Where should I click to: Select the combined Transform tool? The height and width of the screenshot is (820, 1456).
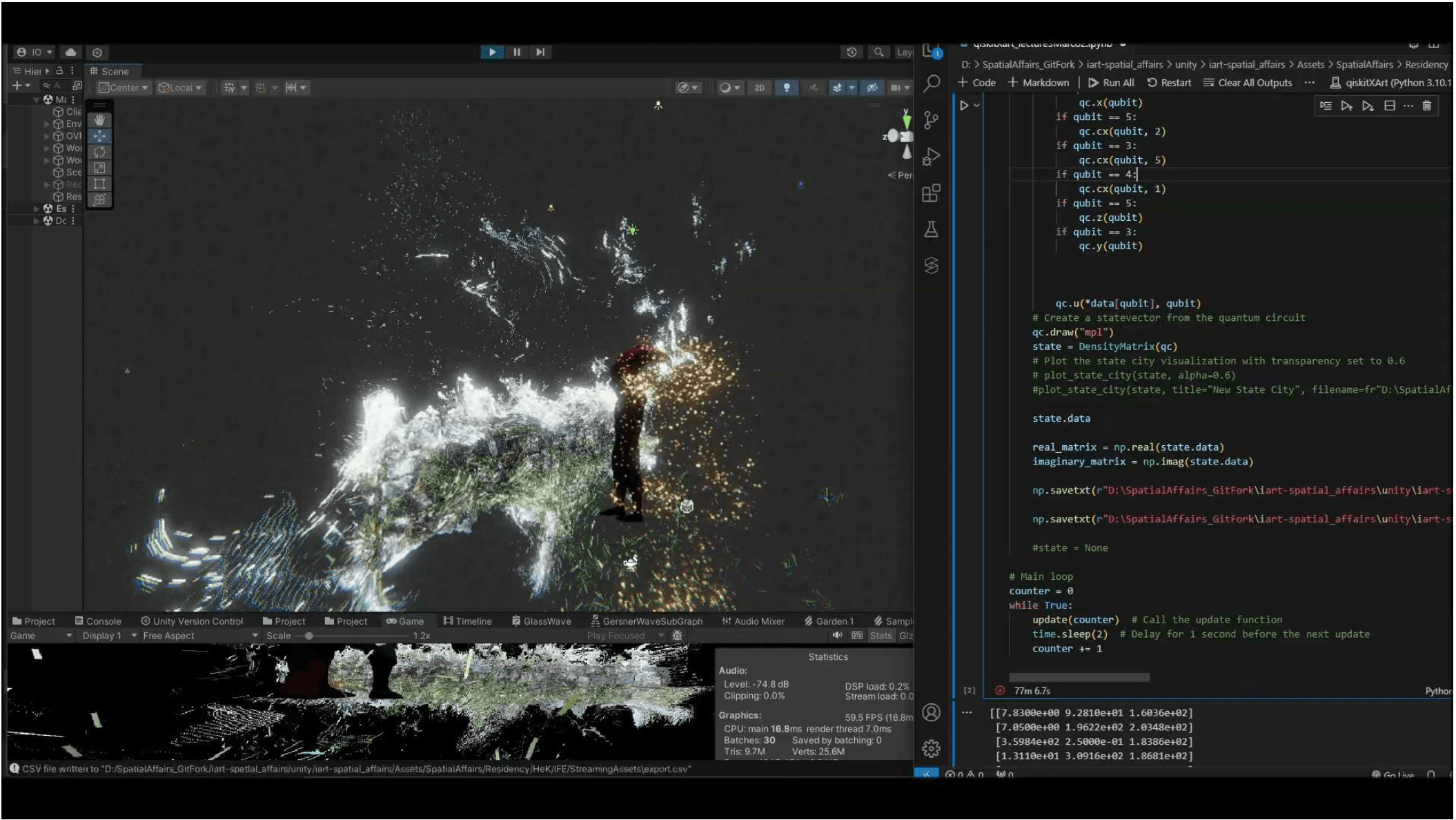tap(99, 199)
